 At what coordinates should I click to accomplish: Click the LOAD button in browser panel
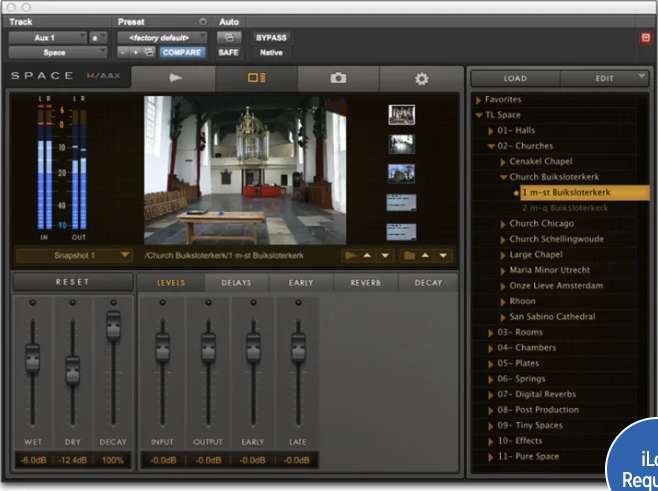point(515,78)
